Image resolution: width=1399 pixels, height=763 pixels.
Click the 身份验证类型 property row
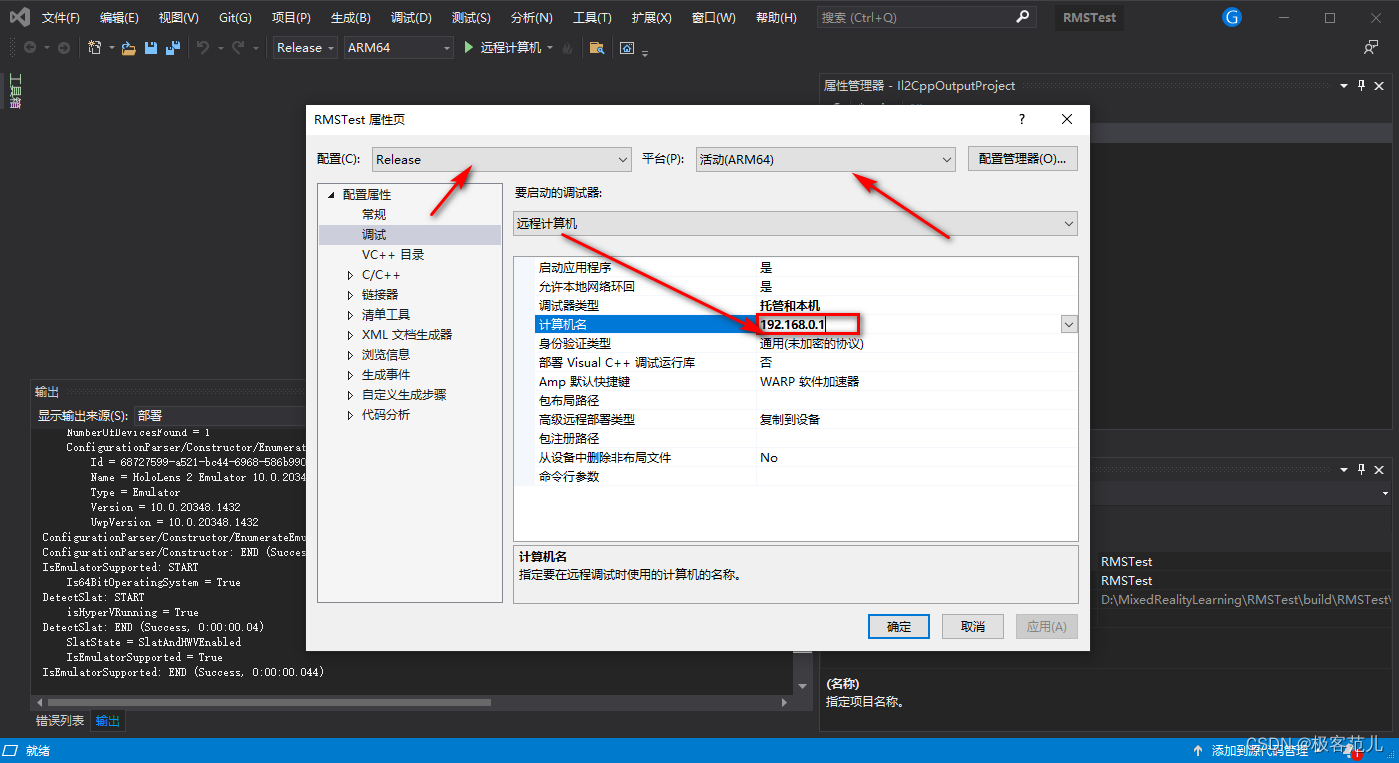[x=795, y=343]
